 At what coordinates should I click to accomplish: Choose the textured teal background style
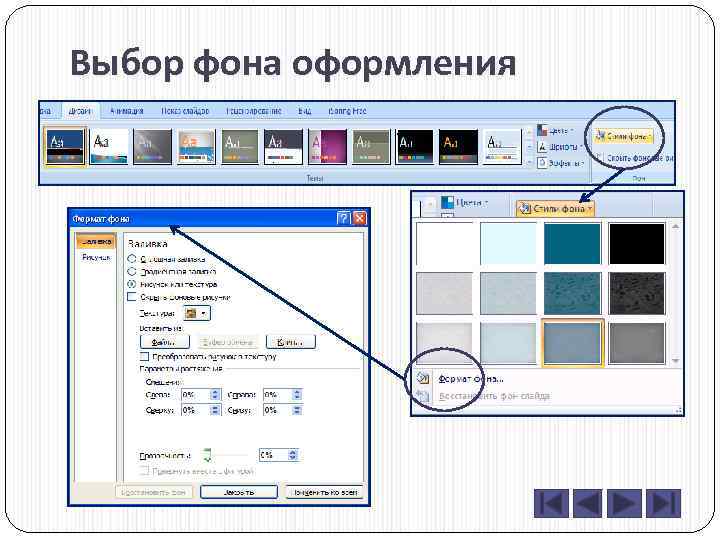click(x=572, y=293)
